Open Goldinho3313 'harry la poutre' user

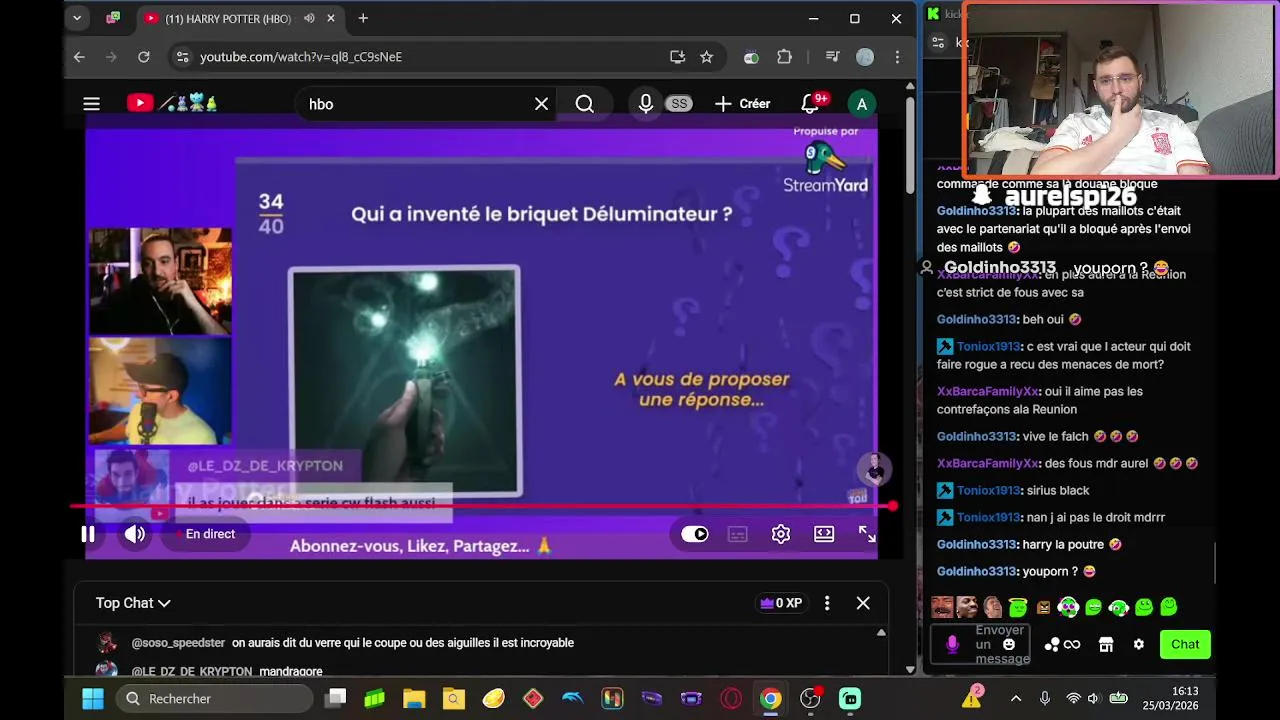click(976, 544)
